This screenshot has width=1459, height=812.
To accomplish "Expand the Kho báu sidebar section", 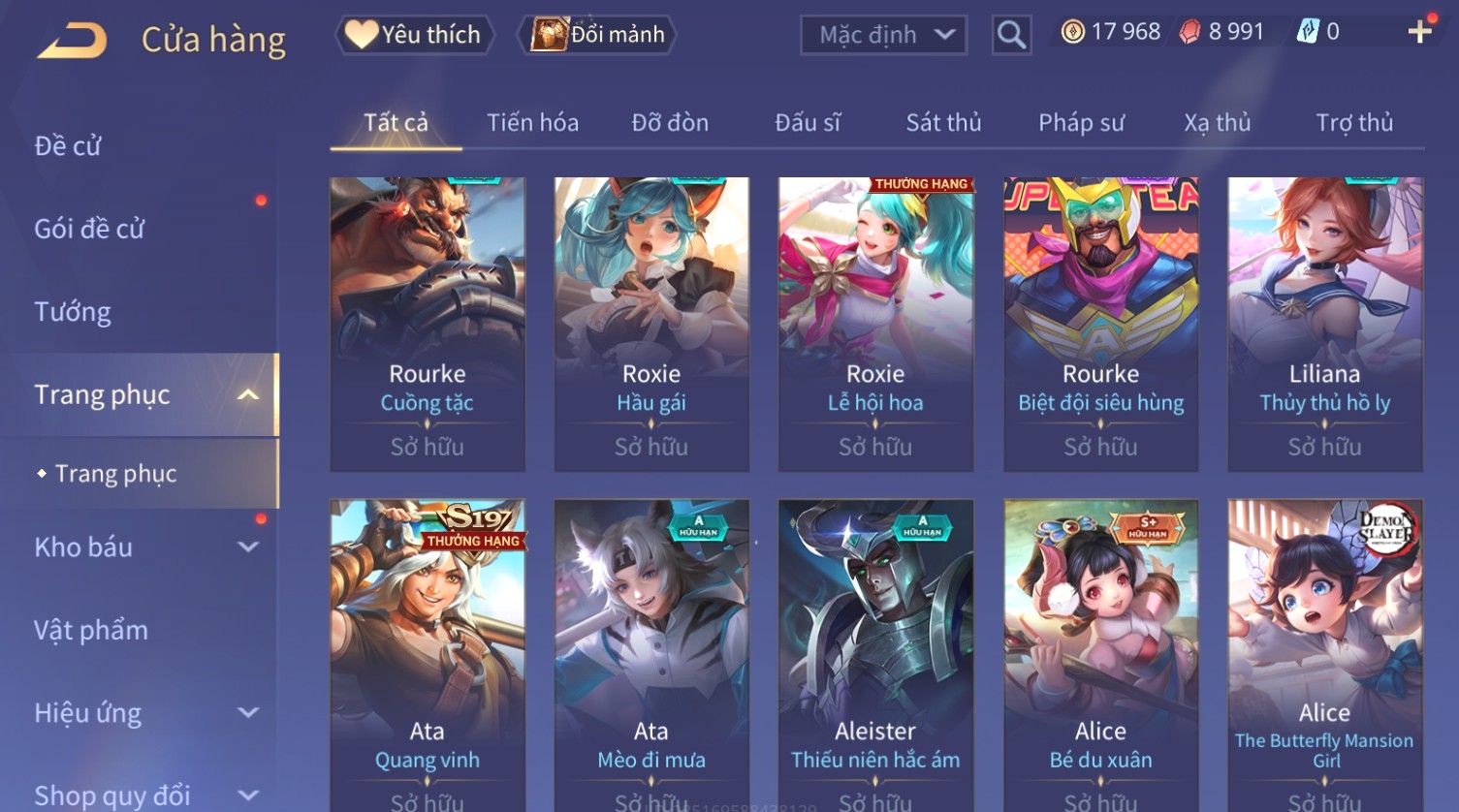I will coord(248,547).
